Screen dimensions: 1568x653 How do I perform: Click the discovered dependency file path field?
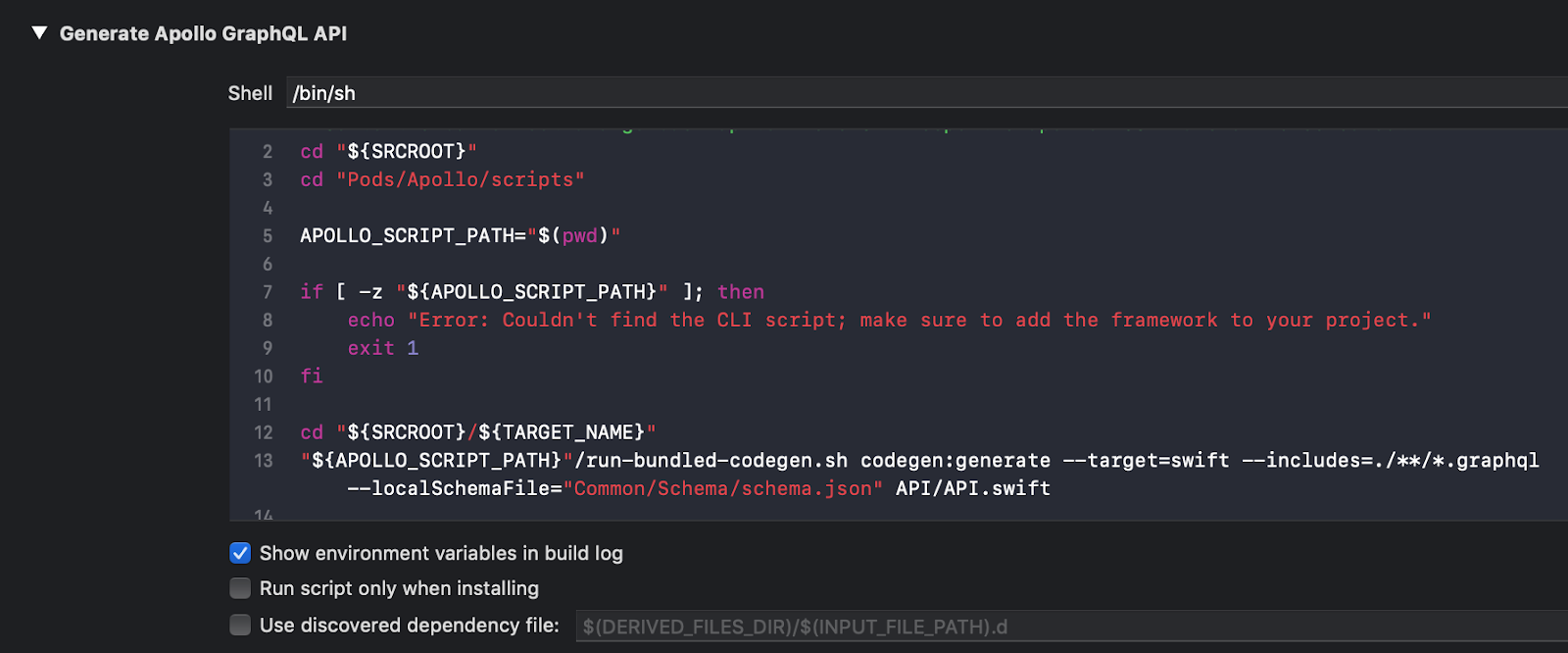click(1072, 627)
